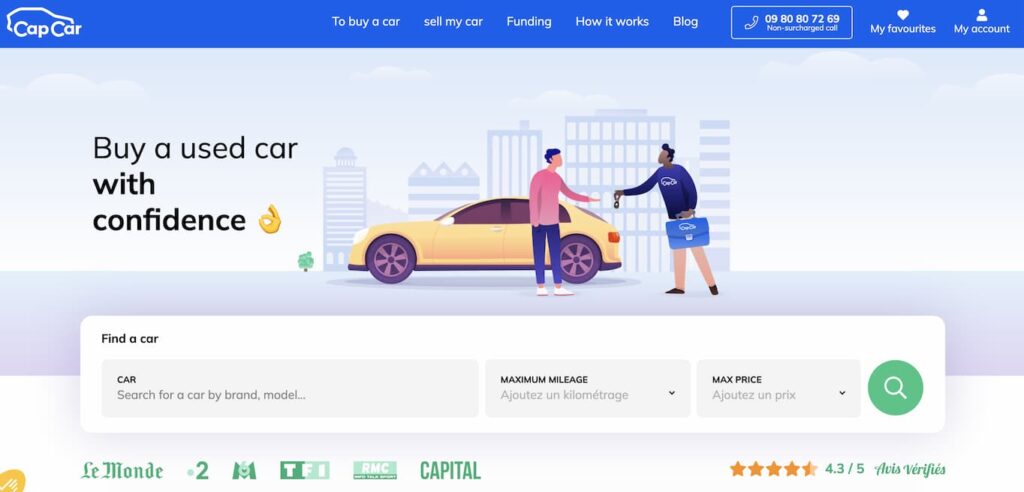Expand the Maximum Mileage dropdown
Image resolution: width=1024 pixels, height=492 pixels.
[x=587, y=388]
